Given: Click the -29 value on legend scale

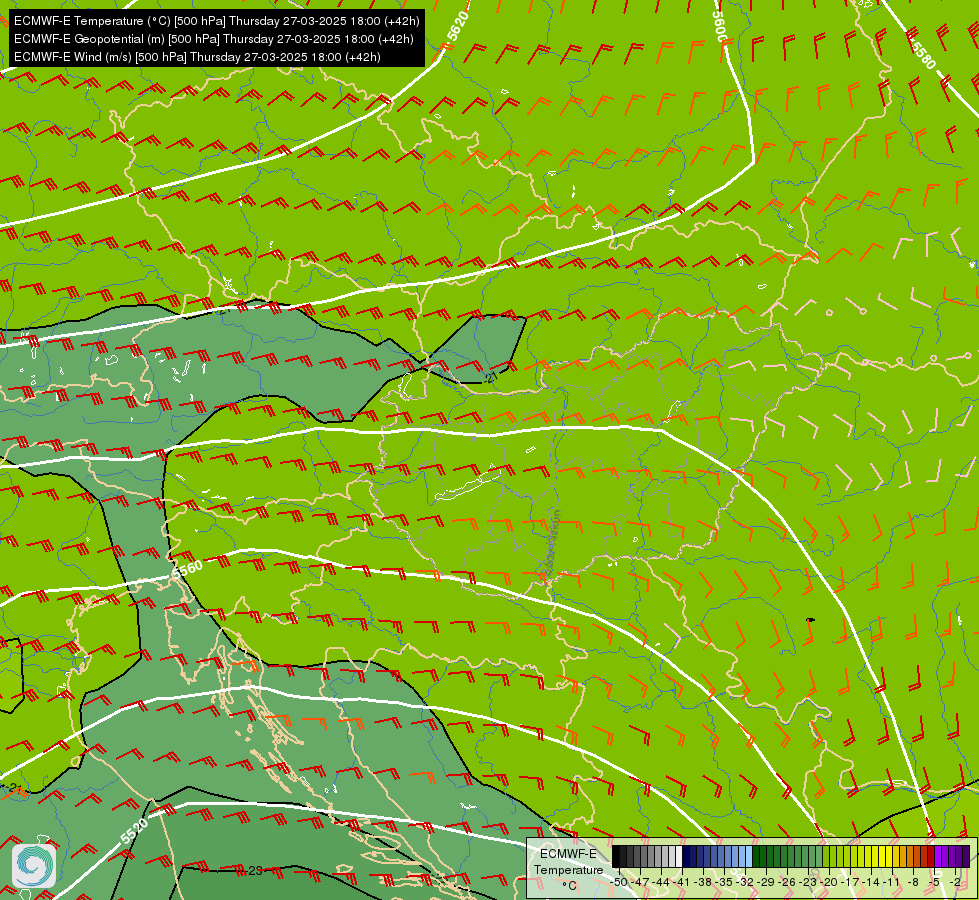Looking at the screenshot, I should tap(767, 882).
